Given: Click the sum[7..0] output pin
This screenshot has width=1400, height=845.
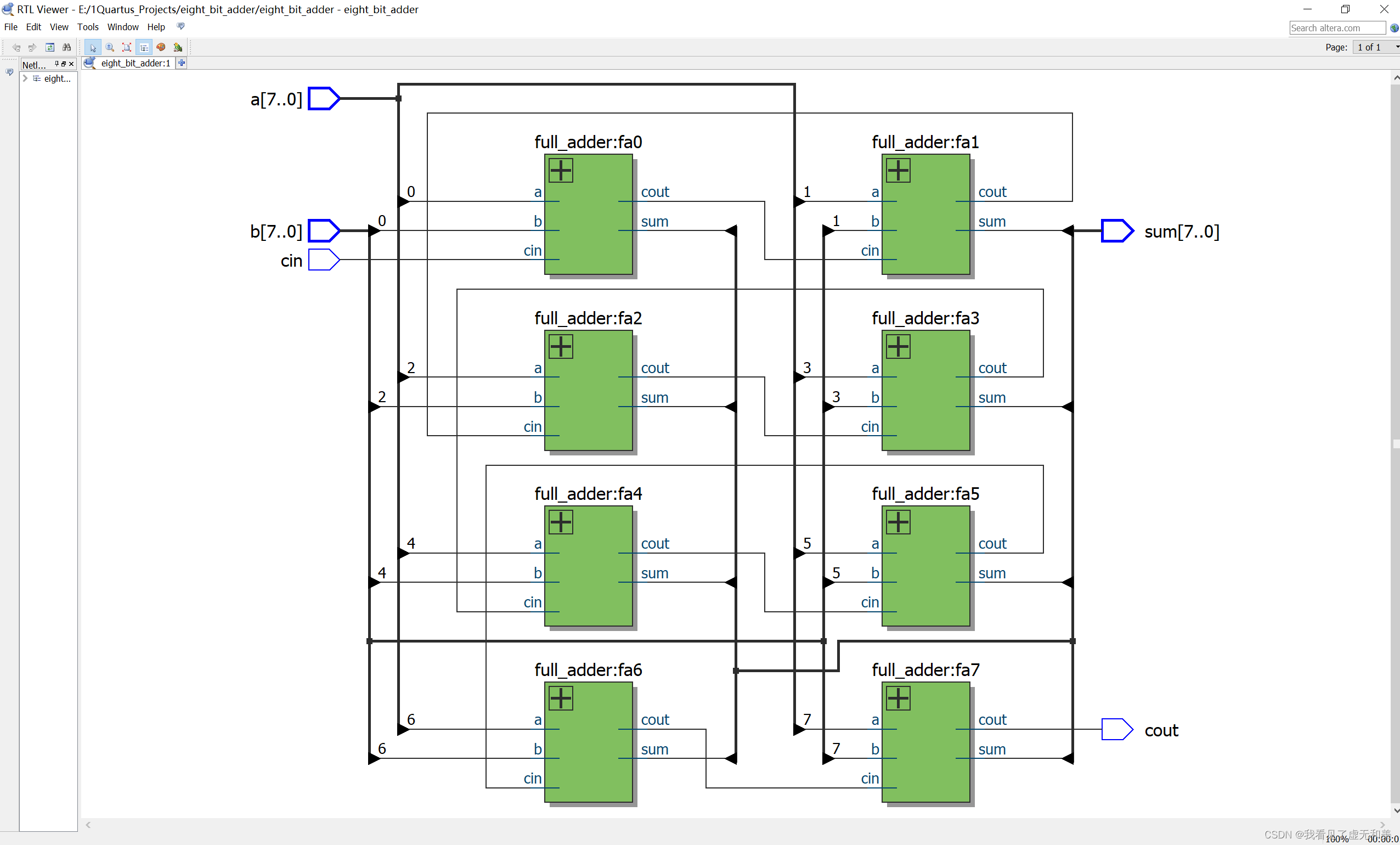Looking at the screenshot, I should coord(1116,230).
